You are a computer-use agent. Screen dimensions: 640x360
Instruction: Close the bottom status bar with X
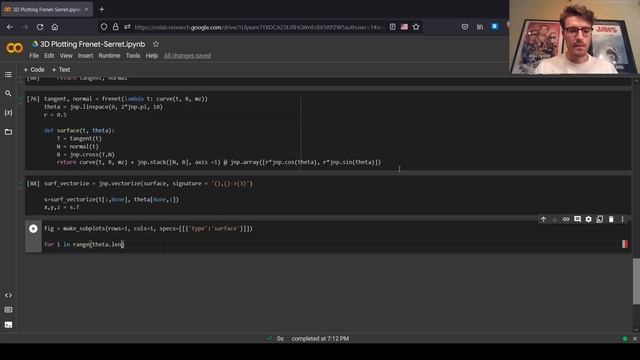(635, 339)
